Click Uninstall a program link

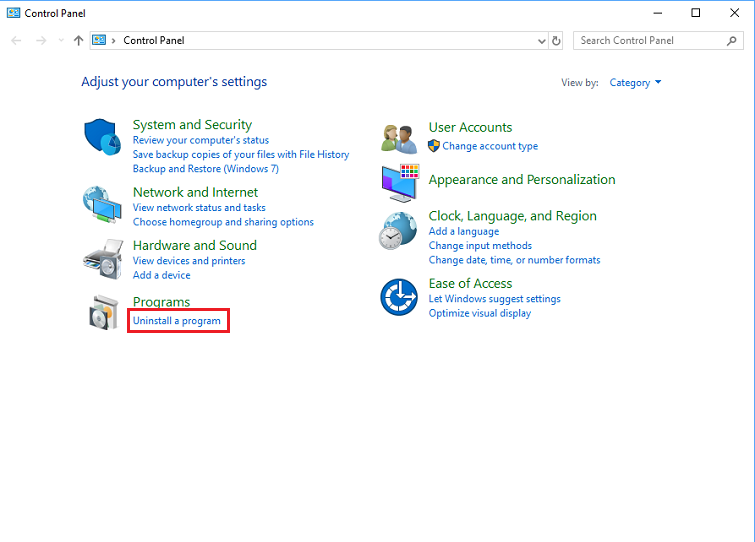tap(177, 321)
